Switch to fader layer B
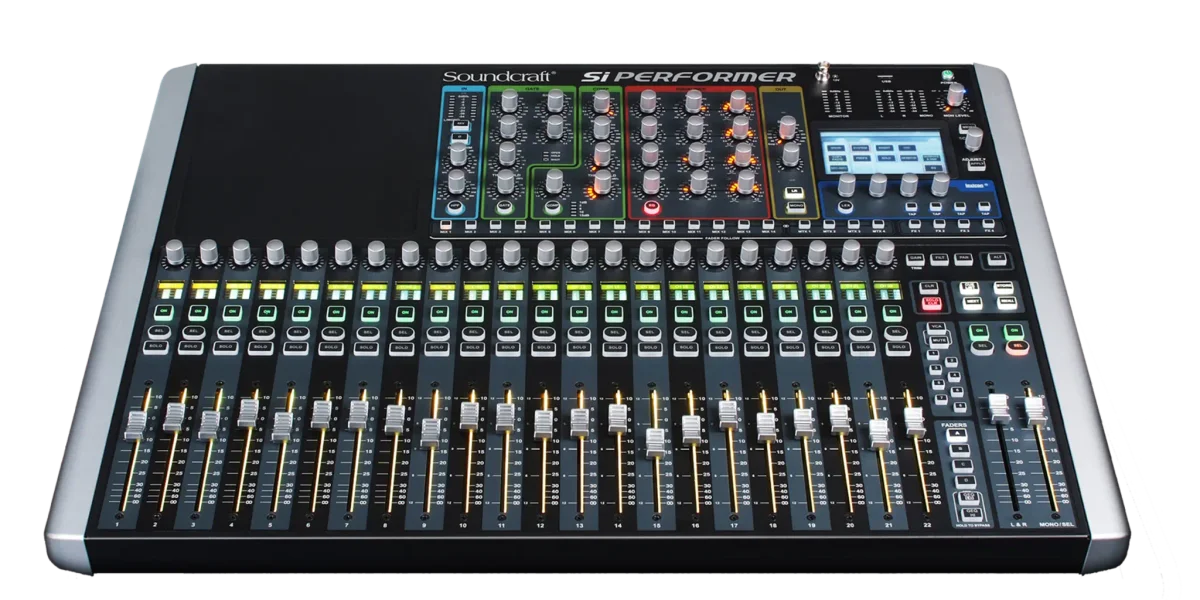Screen dimensions: 1200x600 (x=961, y=451)
